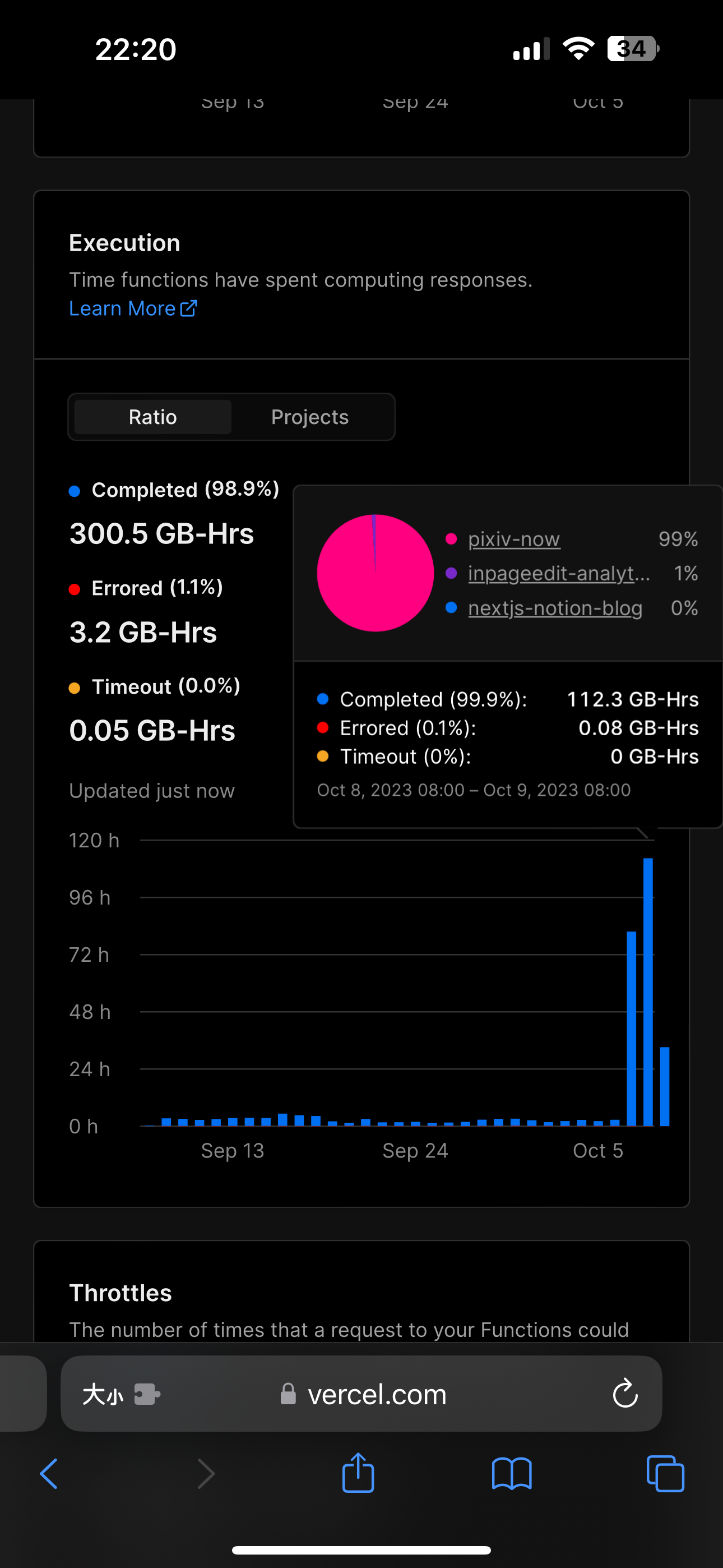This screenshot has width=723, height=1568.
Task: Click the lock icon in address bar
Action: tap(289, 1395)
